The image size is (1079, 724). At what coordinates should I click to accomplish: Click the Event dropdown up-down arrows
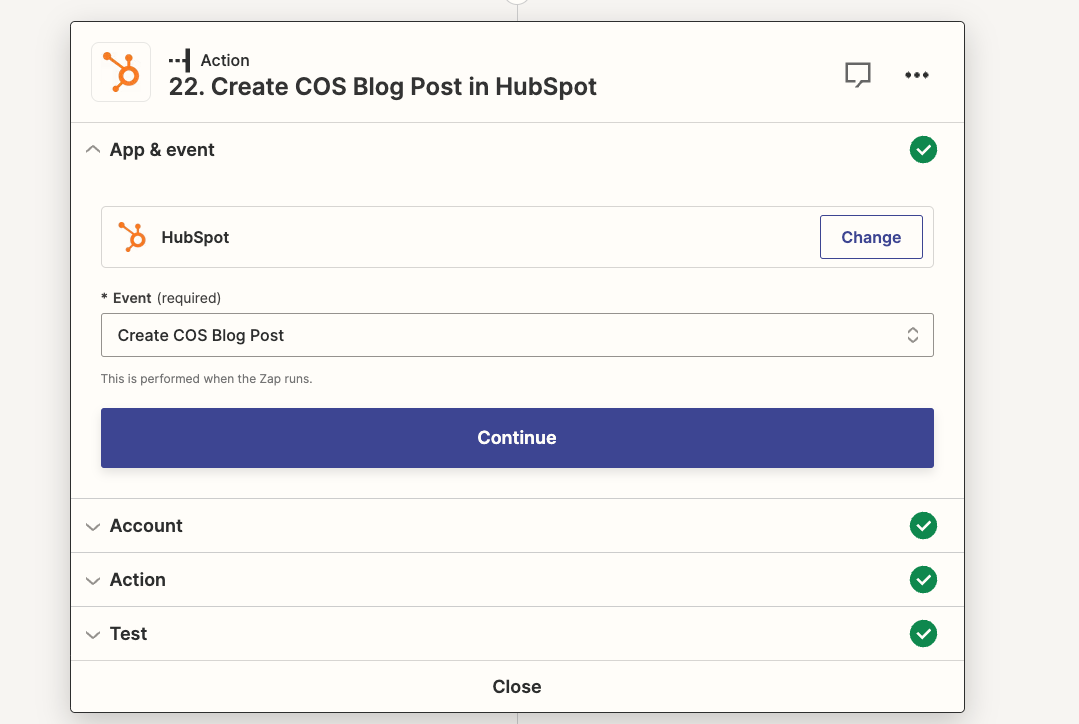912,335
